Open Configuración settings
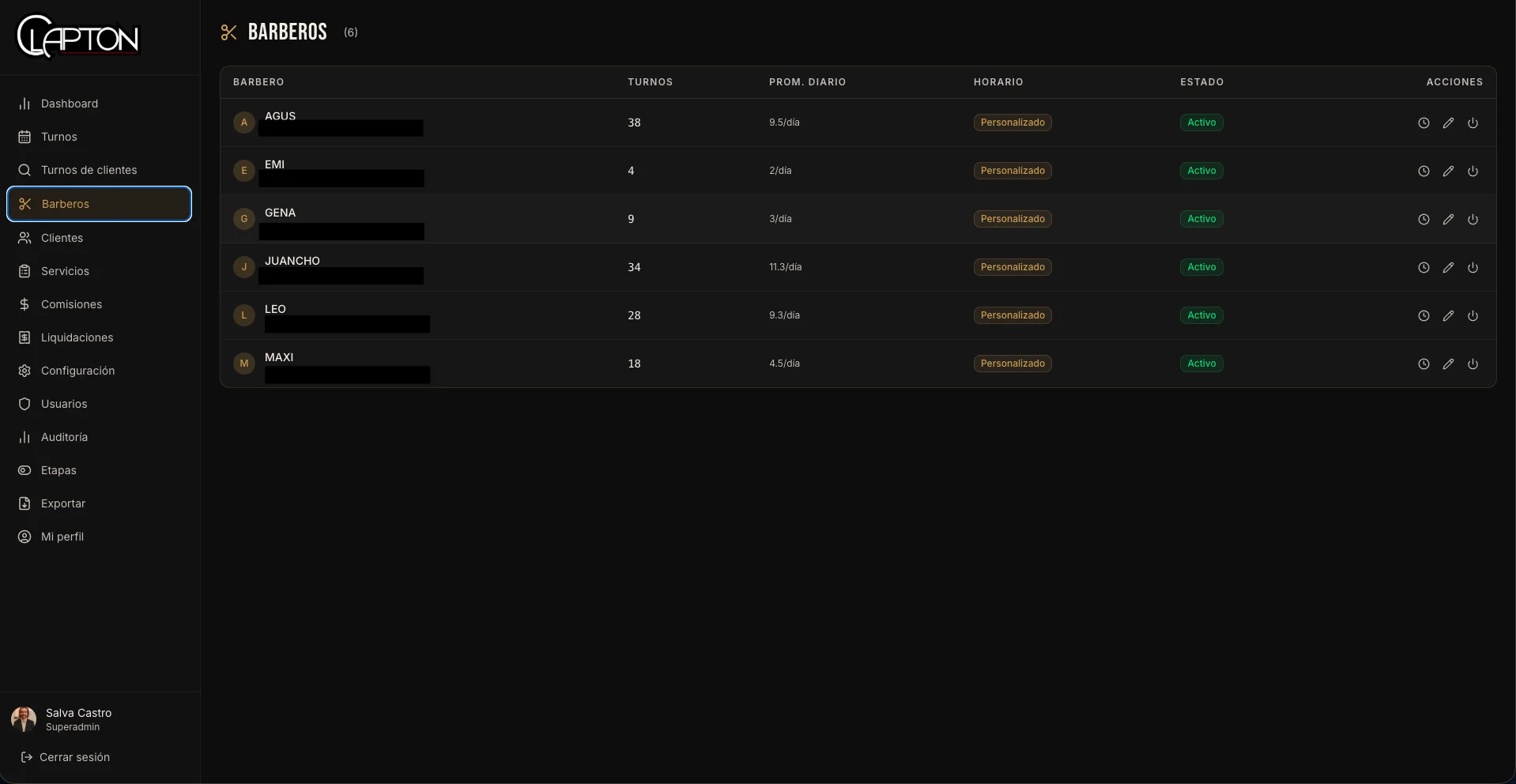This screenshot has width=1516, height=784. (99, 371)
